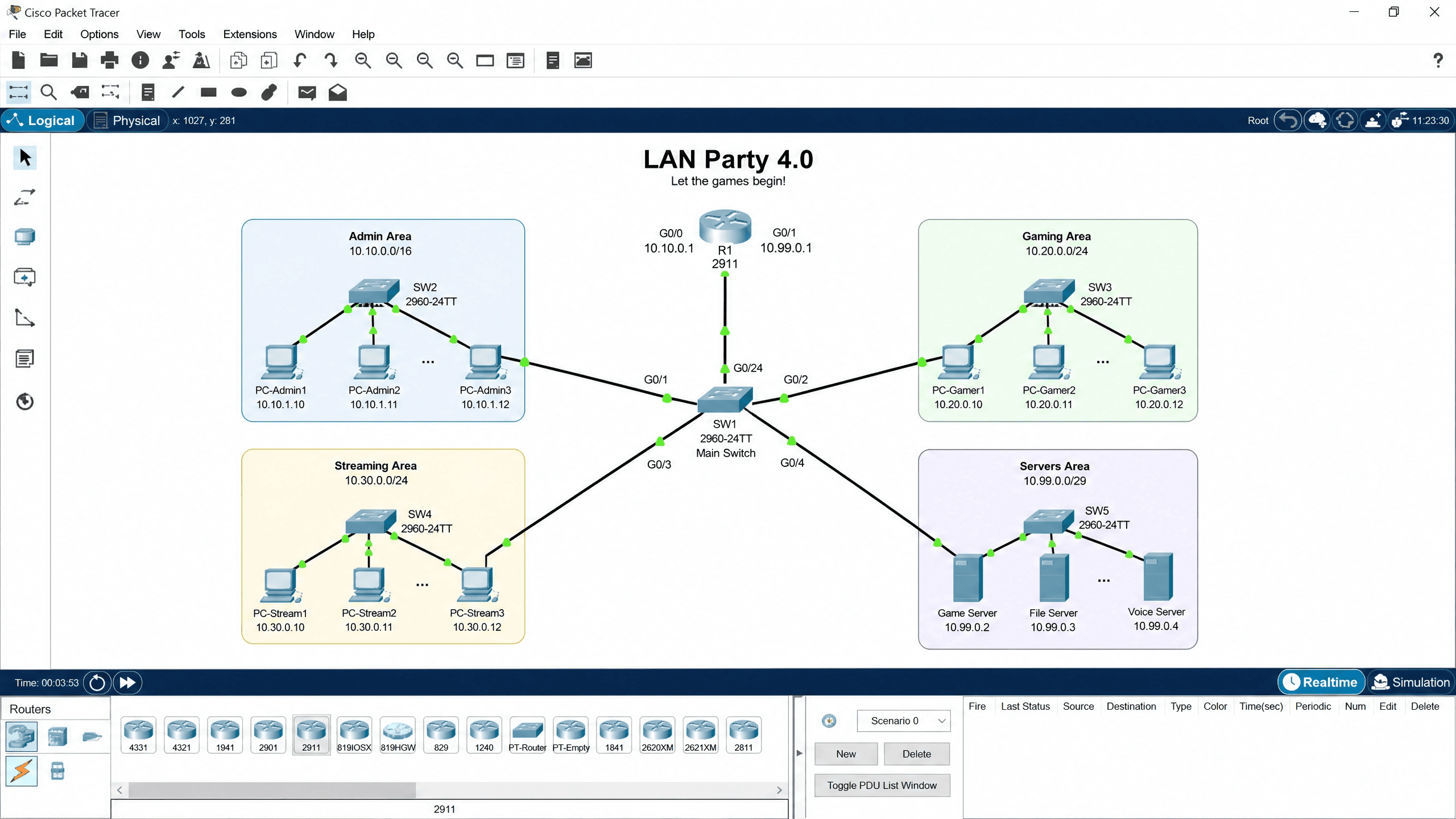Open the Extensions menu
The image size is (1456, 819).
pos(250,34)
